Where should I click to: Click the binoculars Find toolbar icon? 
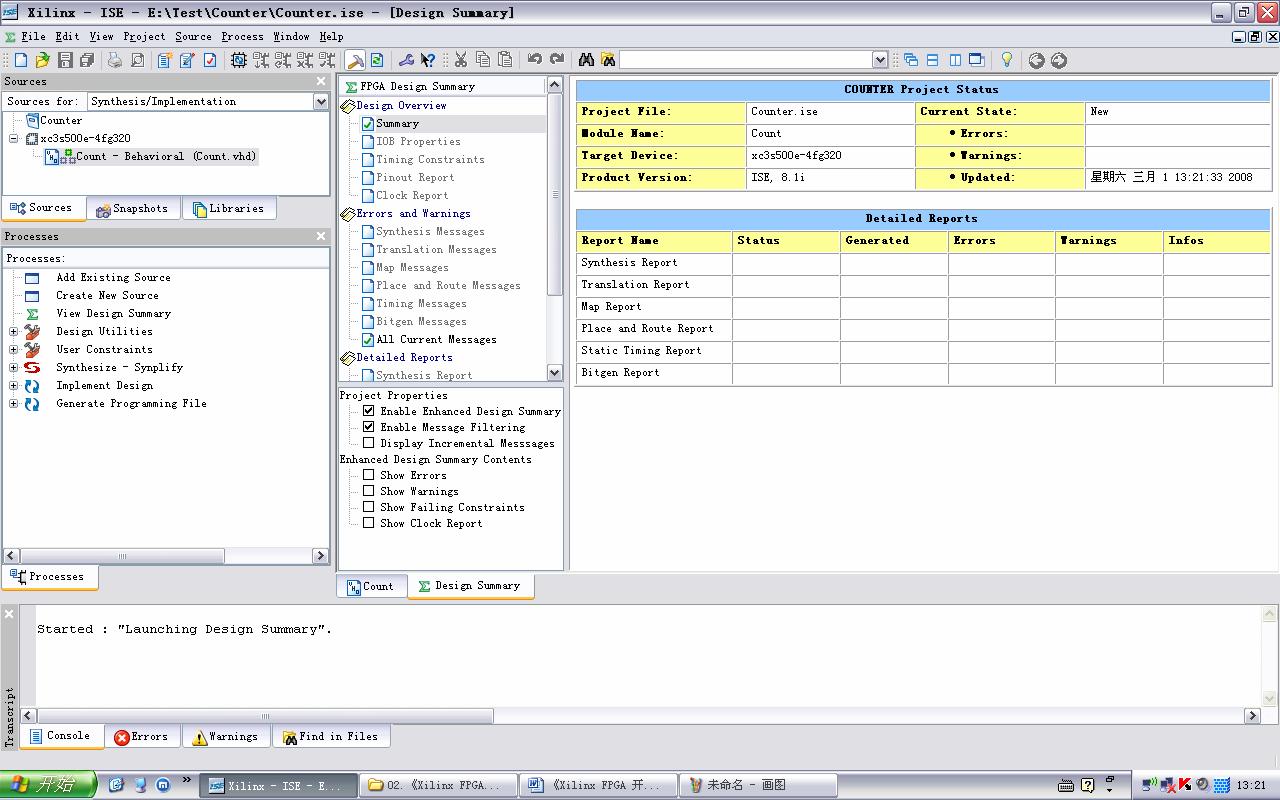[586, 60]
